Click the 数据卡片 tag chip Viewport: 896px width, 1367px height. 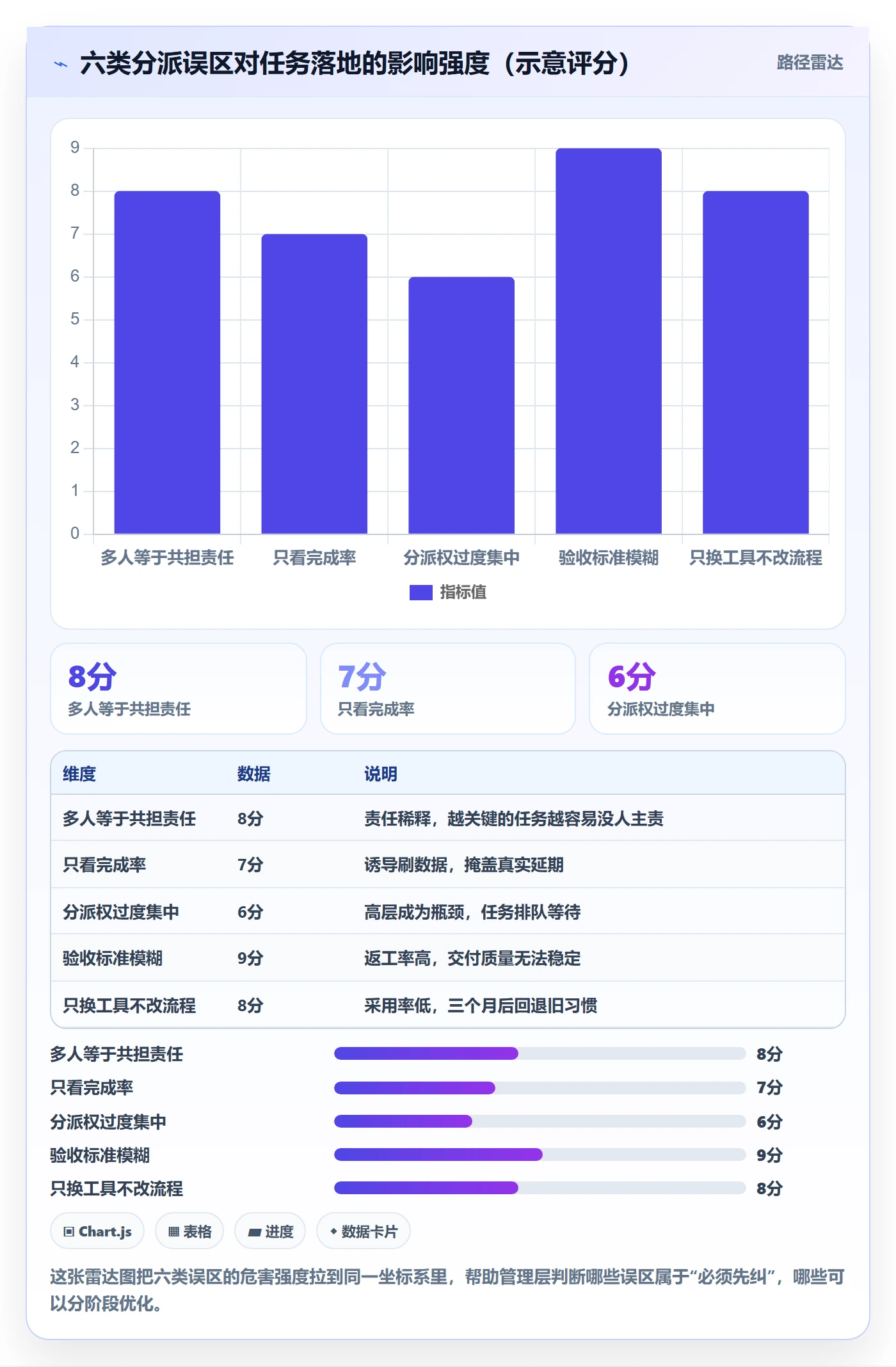364,1231
